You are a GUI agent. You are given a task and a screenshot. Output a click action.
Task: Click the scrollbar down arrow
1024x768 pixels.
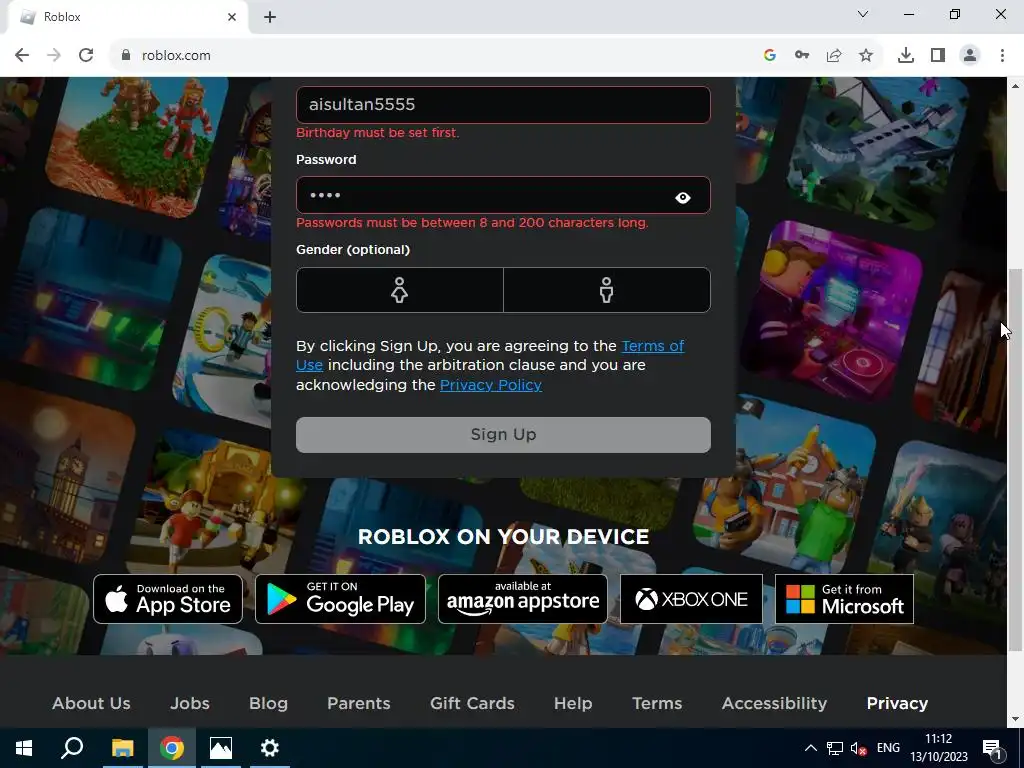[x=1016, y=719]
